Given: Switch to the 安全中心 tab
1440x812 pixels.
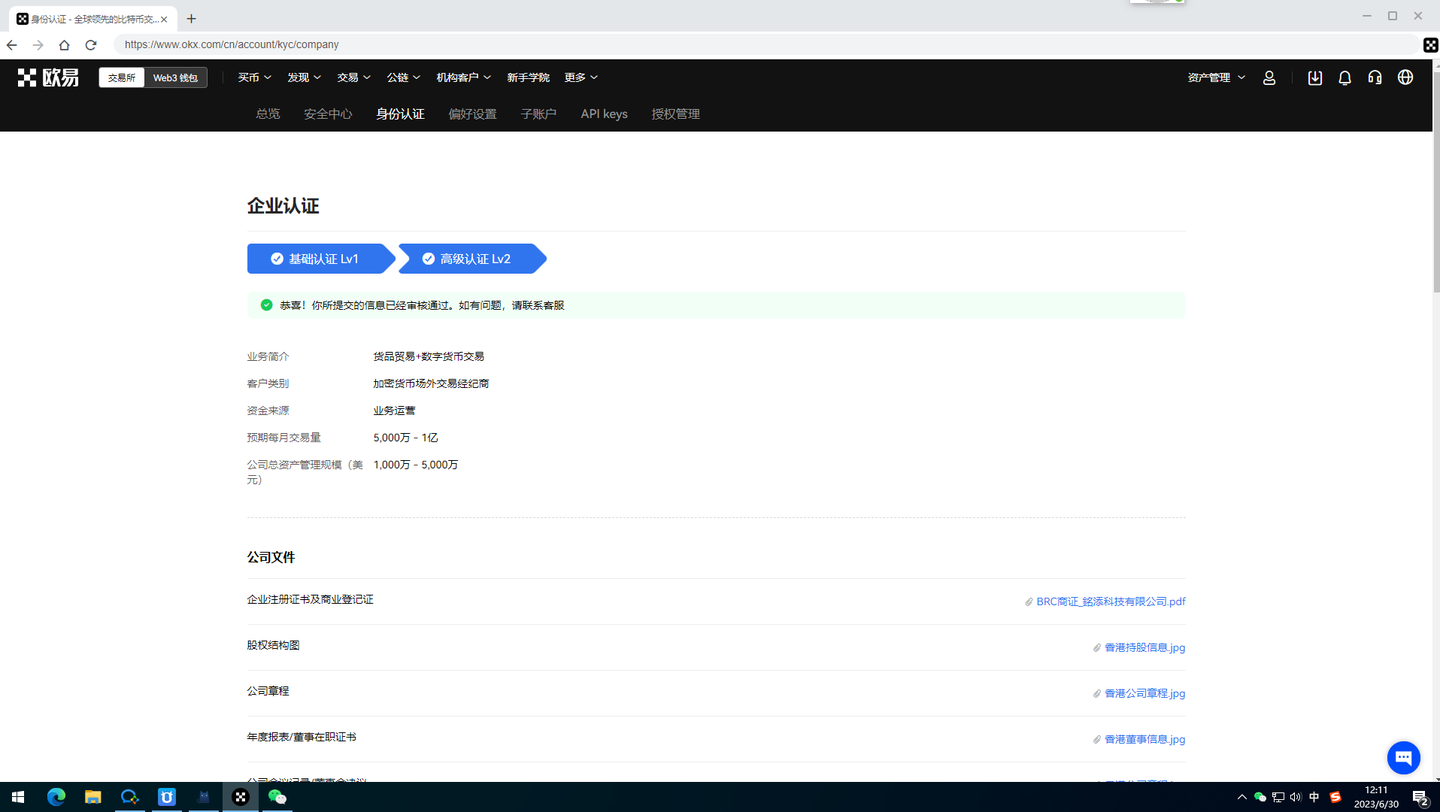Looking at the screenshot, I should tap(328, 114).
